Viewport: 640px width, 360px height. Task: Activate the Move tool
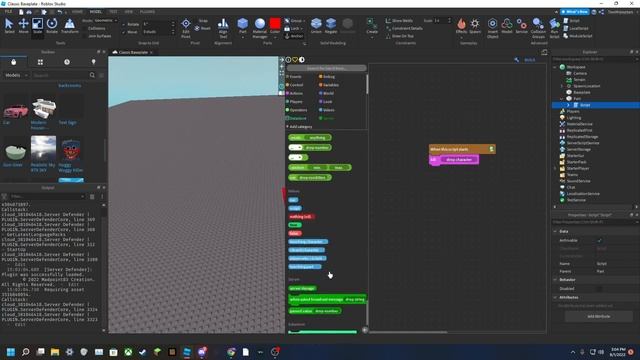click(x=23, y=26)
